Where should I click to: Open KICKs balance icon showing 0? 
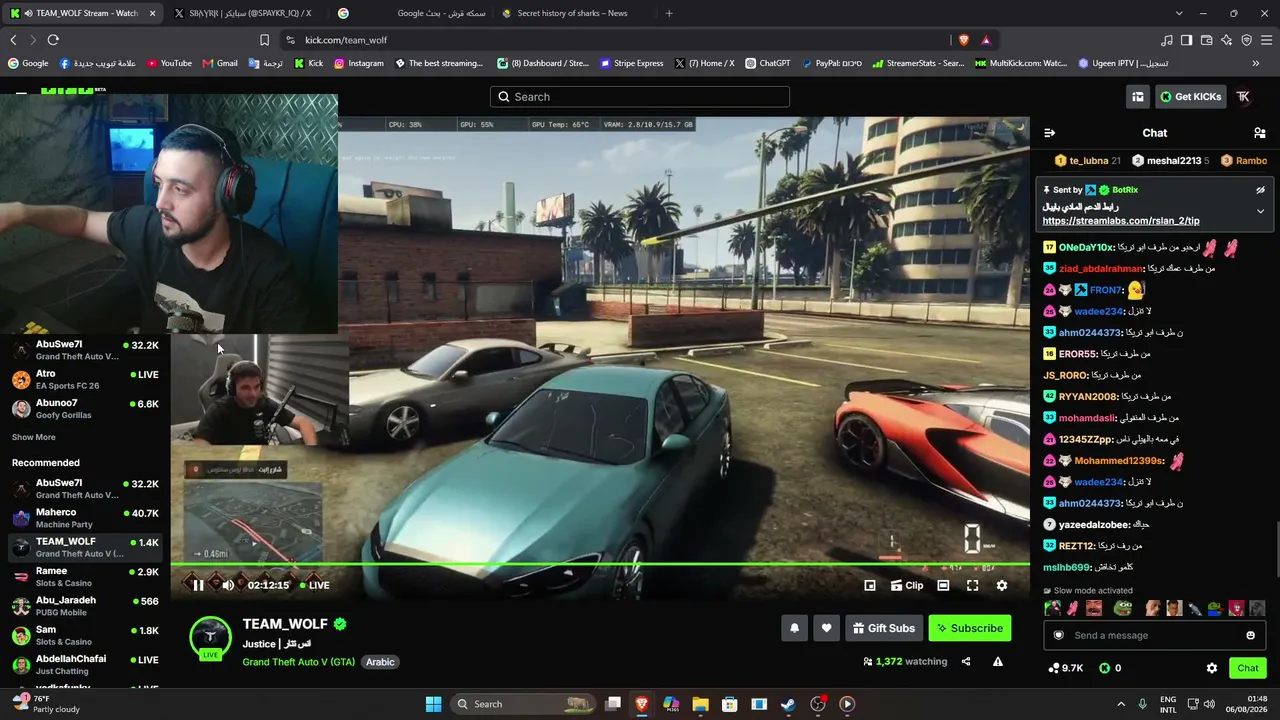[x=1110, y=668]
